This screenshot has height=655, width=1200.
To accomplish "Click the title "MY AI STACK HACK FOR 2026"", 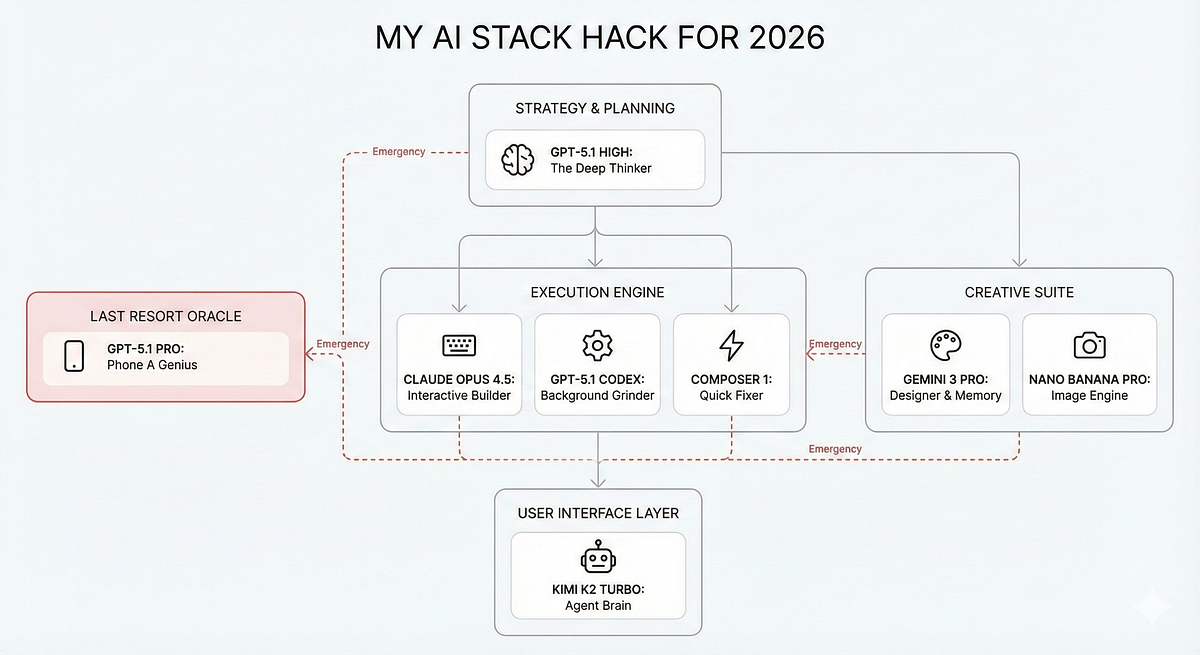I will [600, 38].
